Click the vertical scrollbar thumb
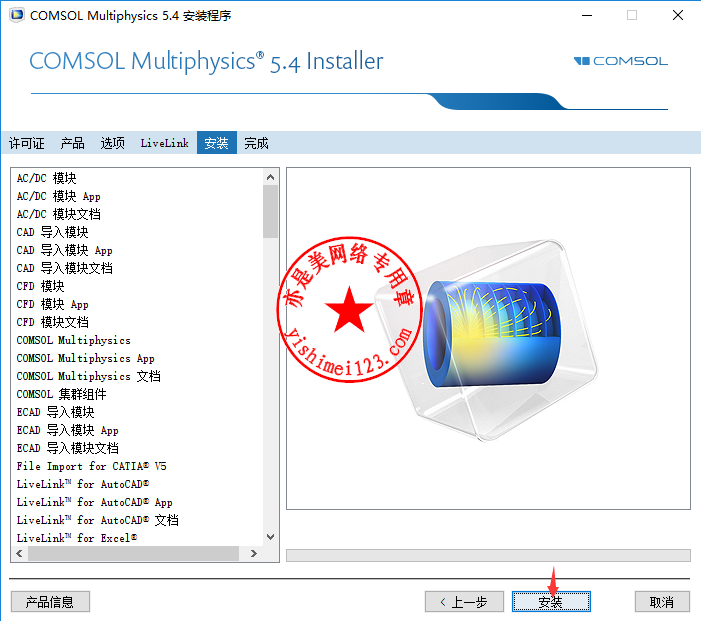 click(270, 211)
